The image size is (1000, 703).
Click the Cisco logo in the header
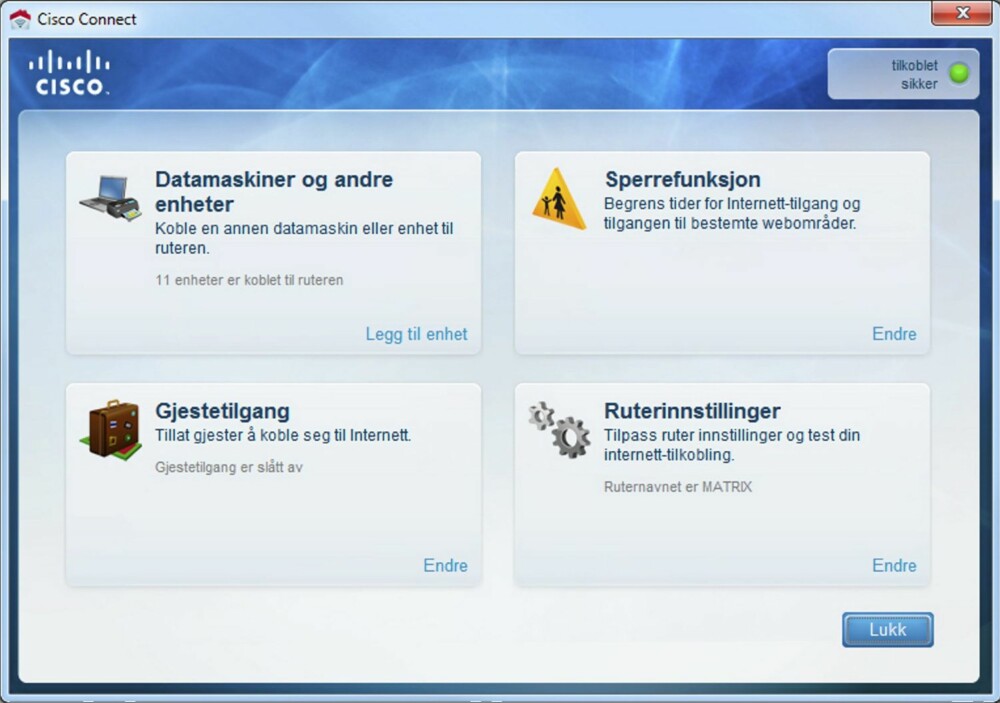click(69, 73)
